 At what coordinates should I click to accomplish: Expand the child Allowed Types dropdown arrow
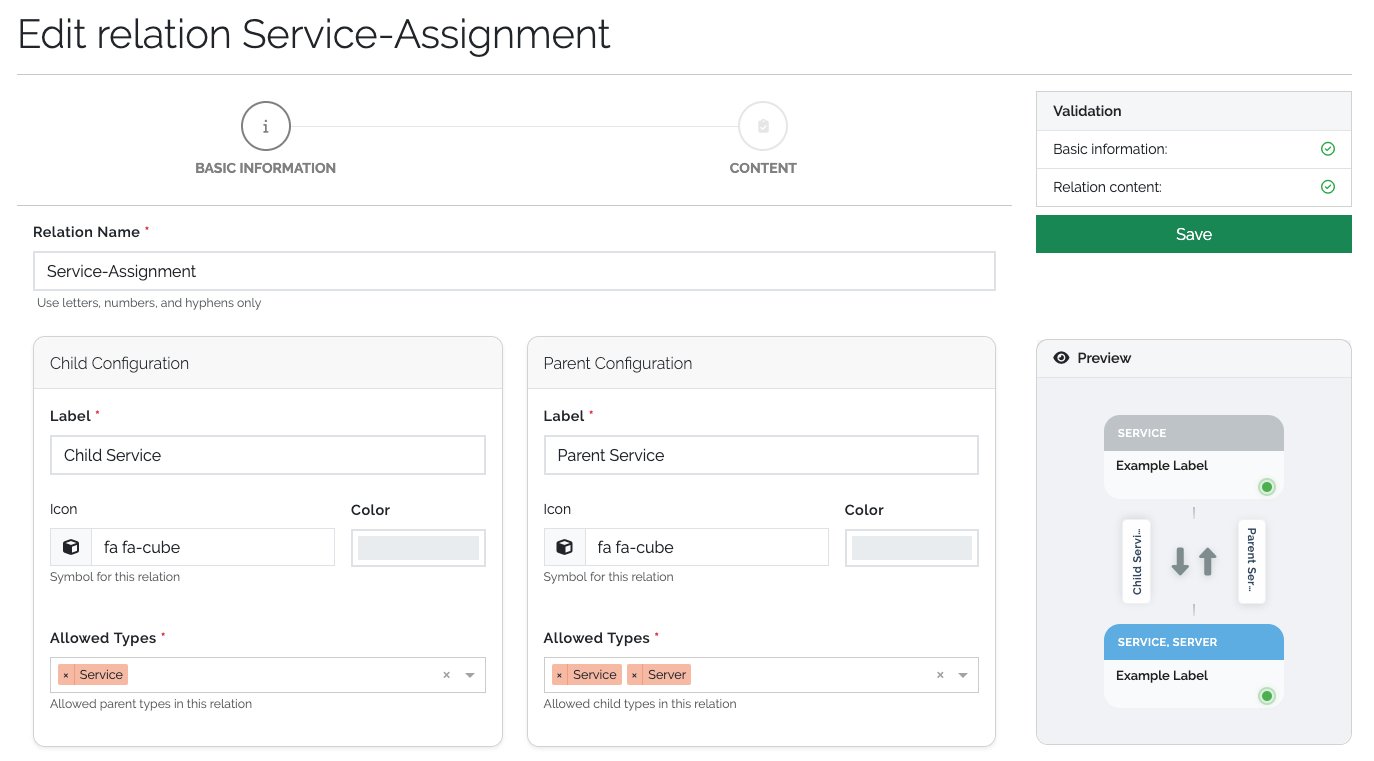[470, 675]
